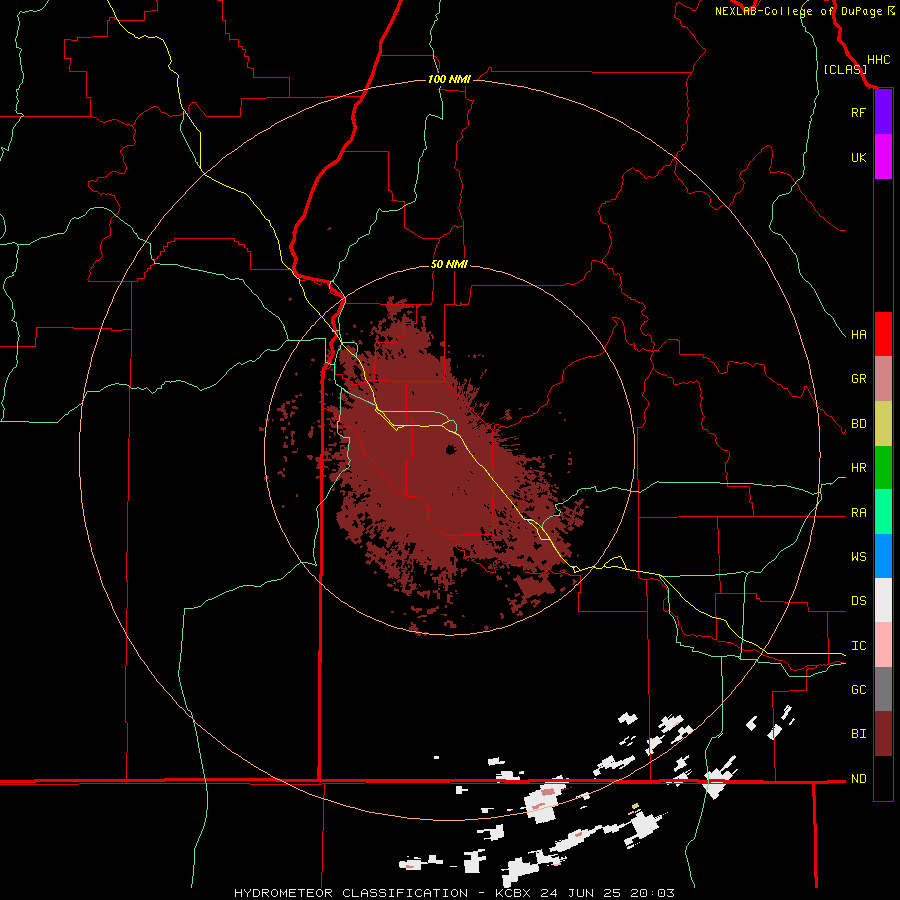Click the BI legend label
The image size is (900, 900).
pyautogui.click(x=858, y=734)
